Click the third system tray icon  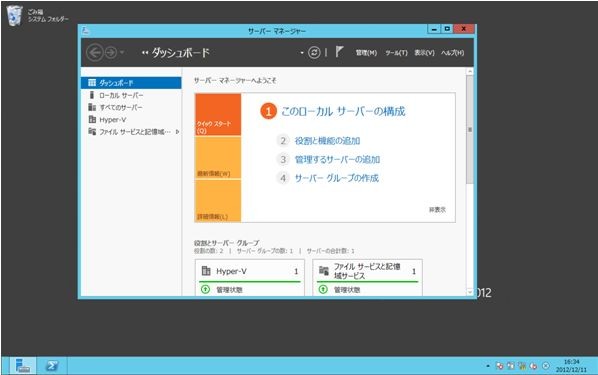522,366
